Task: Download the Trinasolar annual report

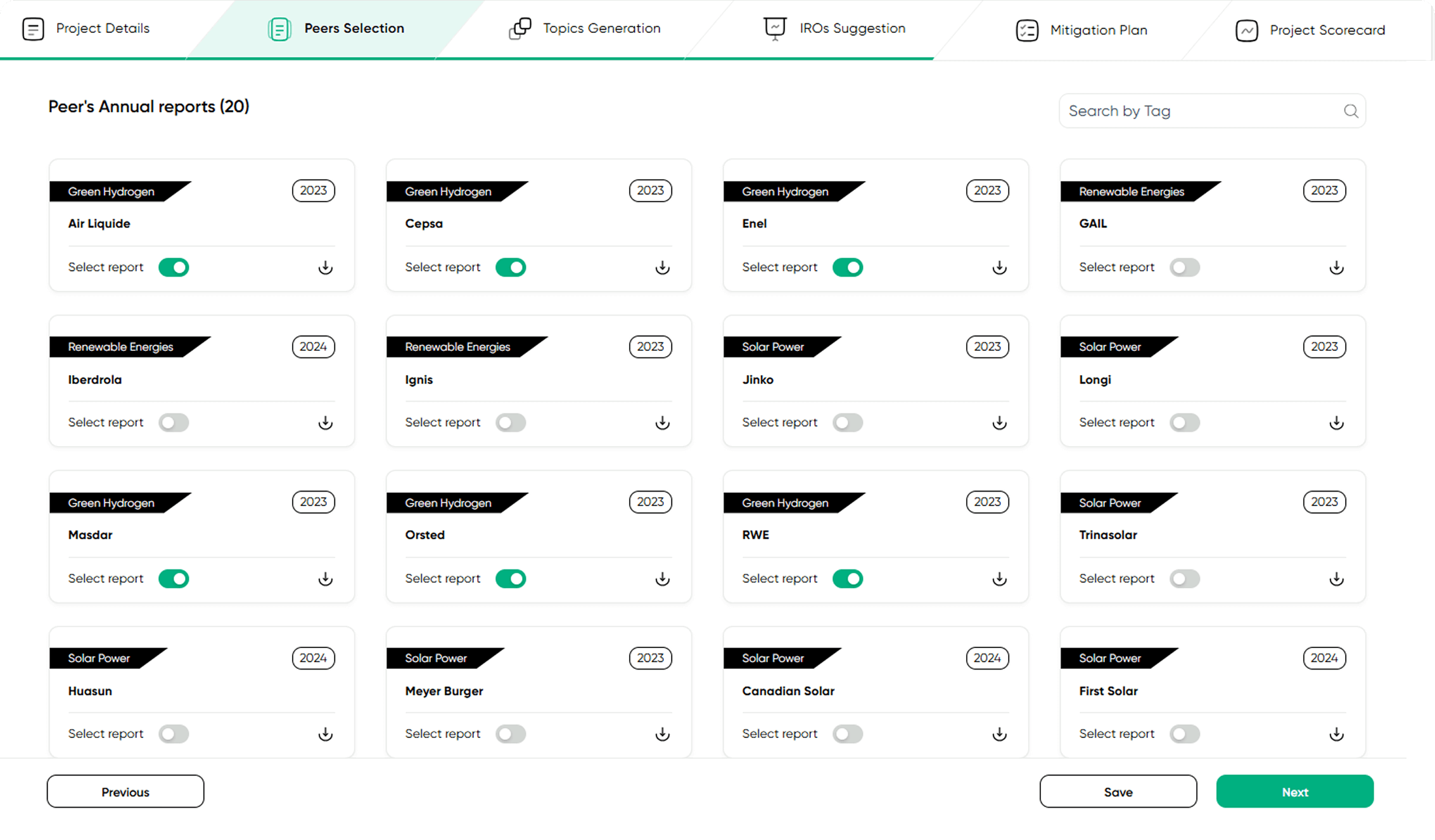Action: pos(1336,578)
